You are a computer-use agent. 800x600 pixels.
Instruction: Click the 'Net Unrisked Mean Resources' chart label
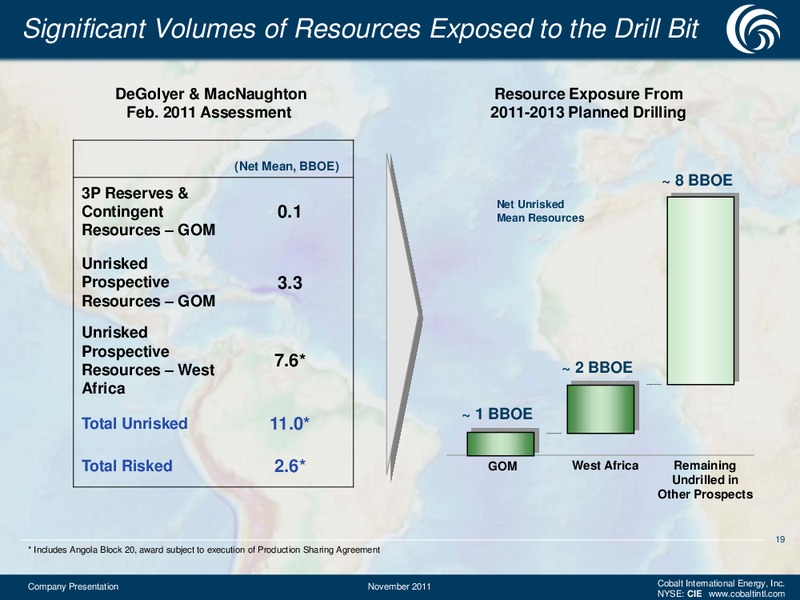coord(540,211)
